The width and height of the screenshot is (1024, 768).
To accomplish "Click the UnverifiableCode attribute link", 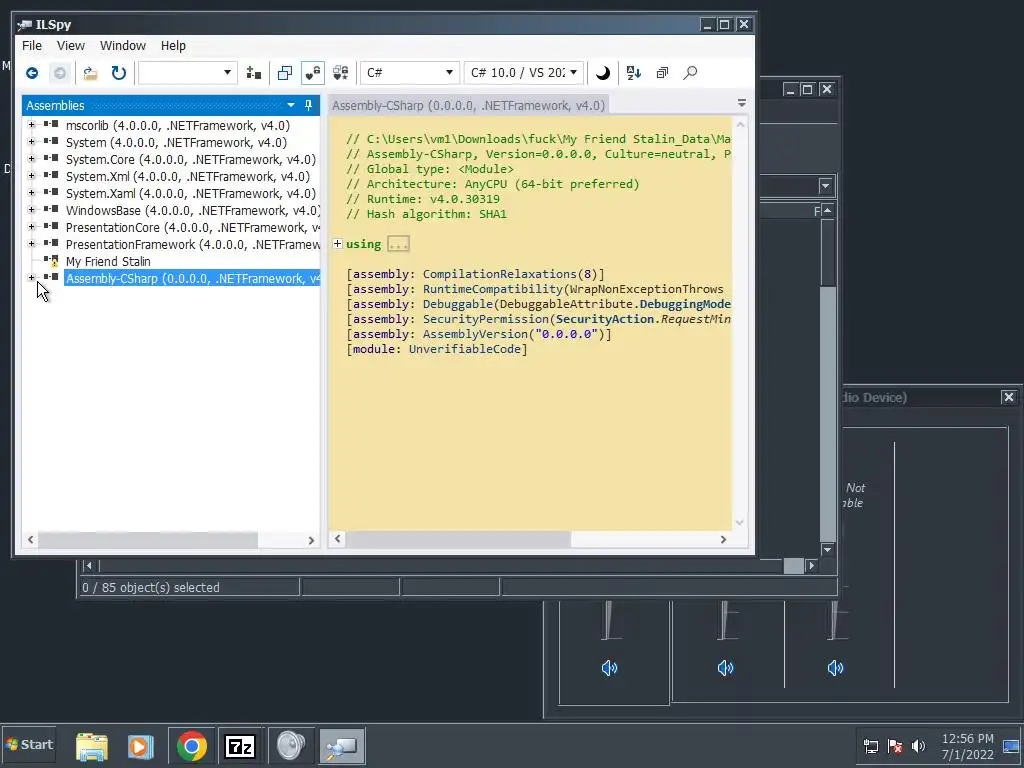I will click(464, 349).
